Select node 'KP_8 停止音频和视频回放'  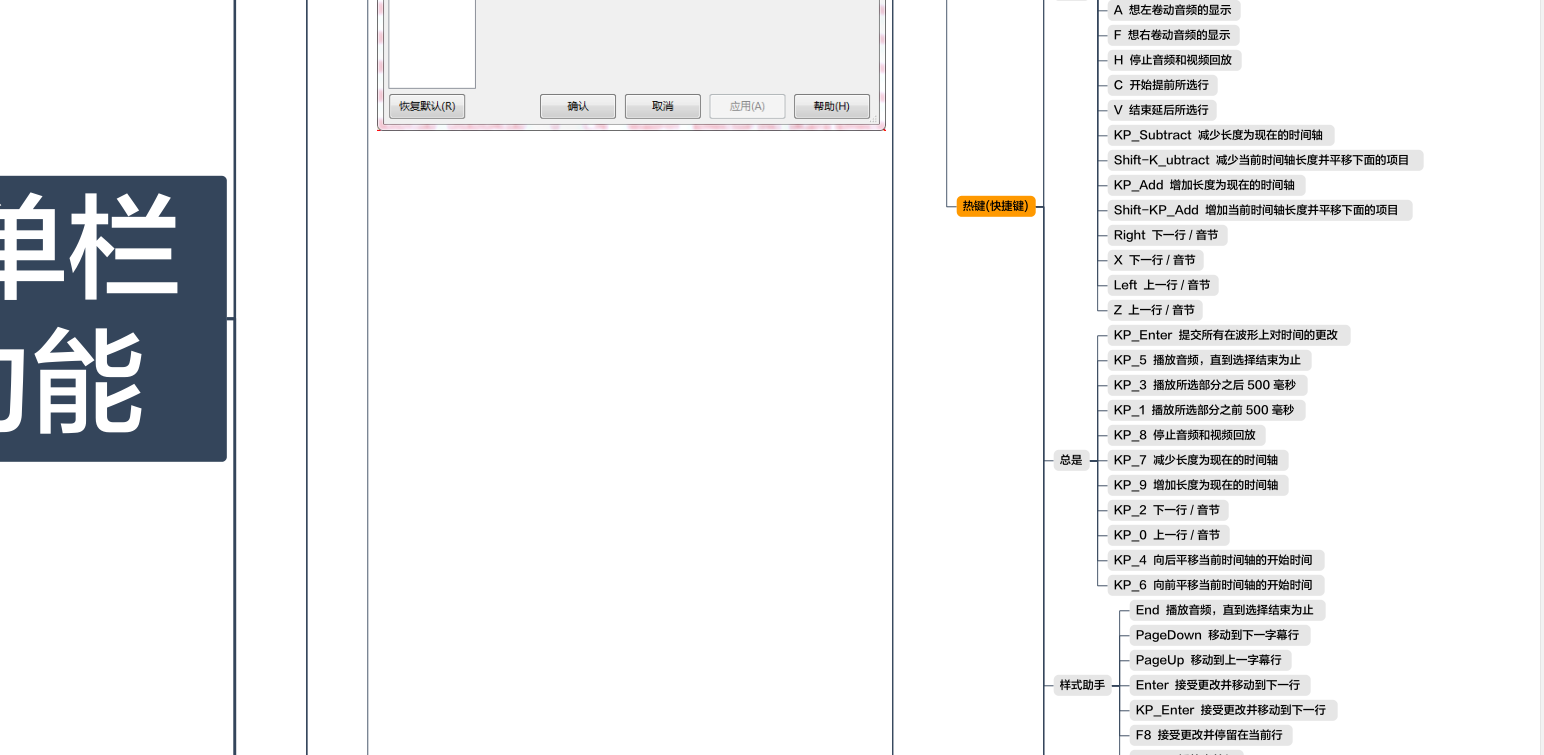click(x=1186, y=435)
